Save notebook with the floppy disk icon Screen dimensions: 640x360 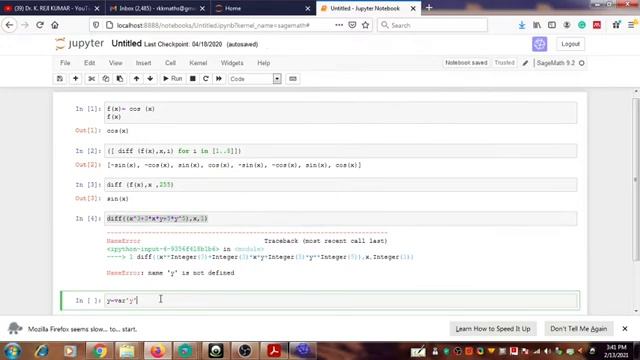(60, 79)
